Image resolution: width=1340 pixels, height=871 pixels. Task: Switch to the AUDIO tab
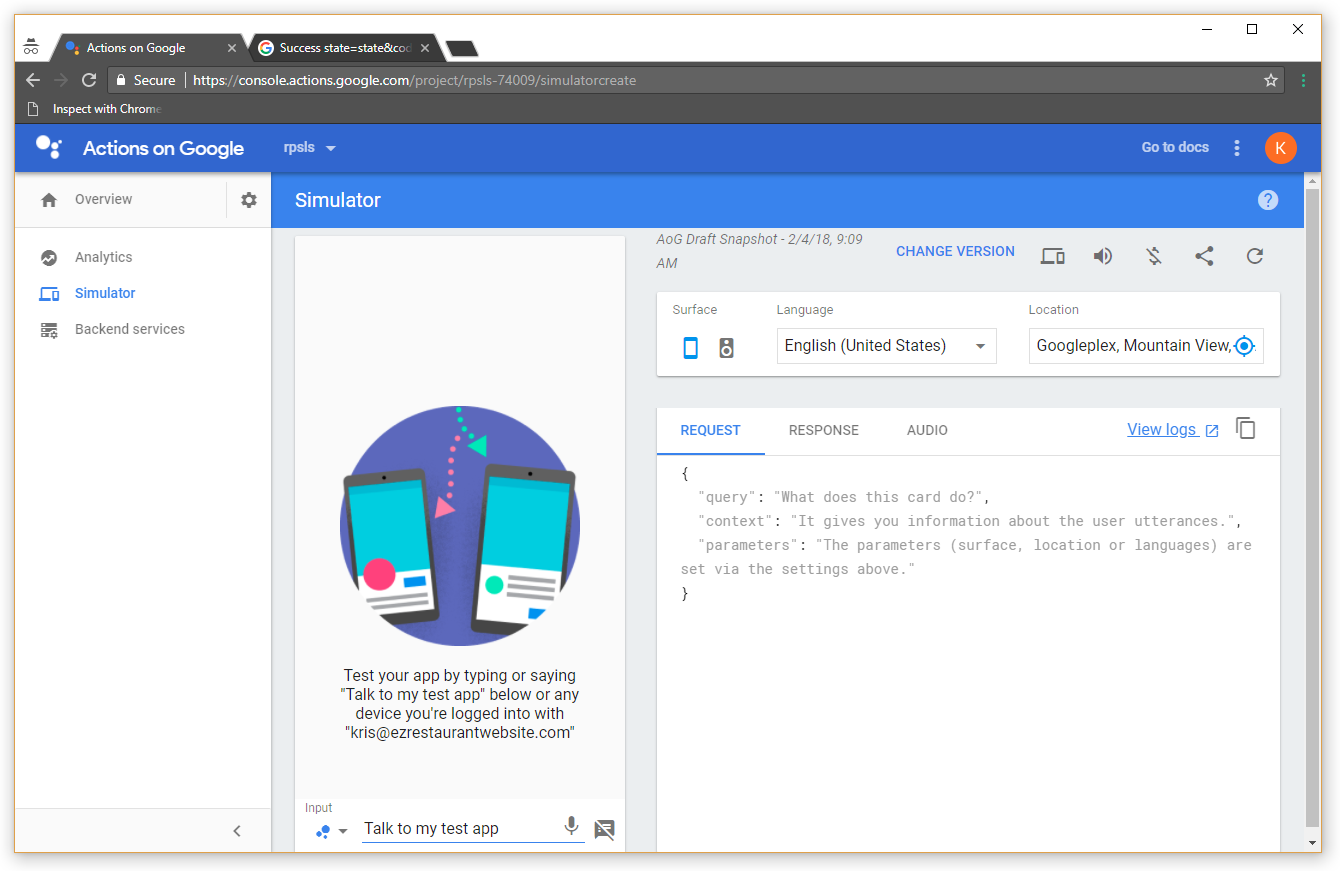pyautogui.click(x=927, y=430)
